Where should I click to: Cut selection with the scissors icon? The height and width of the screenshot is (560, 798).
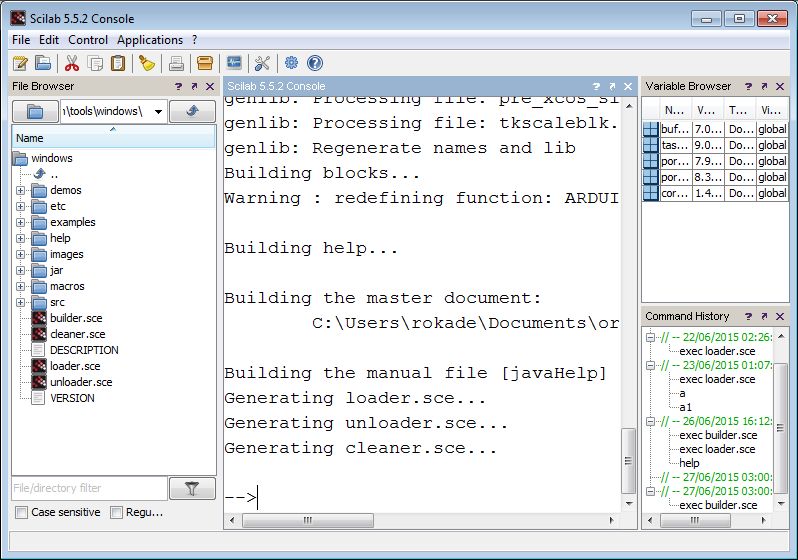click(72, 63)
